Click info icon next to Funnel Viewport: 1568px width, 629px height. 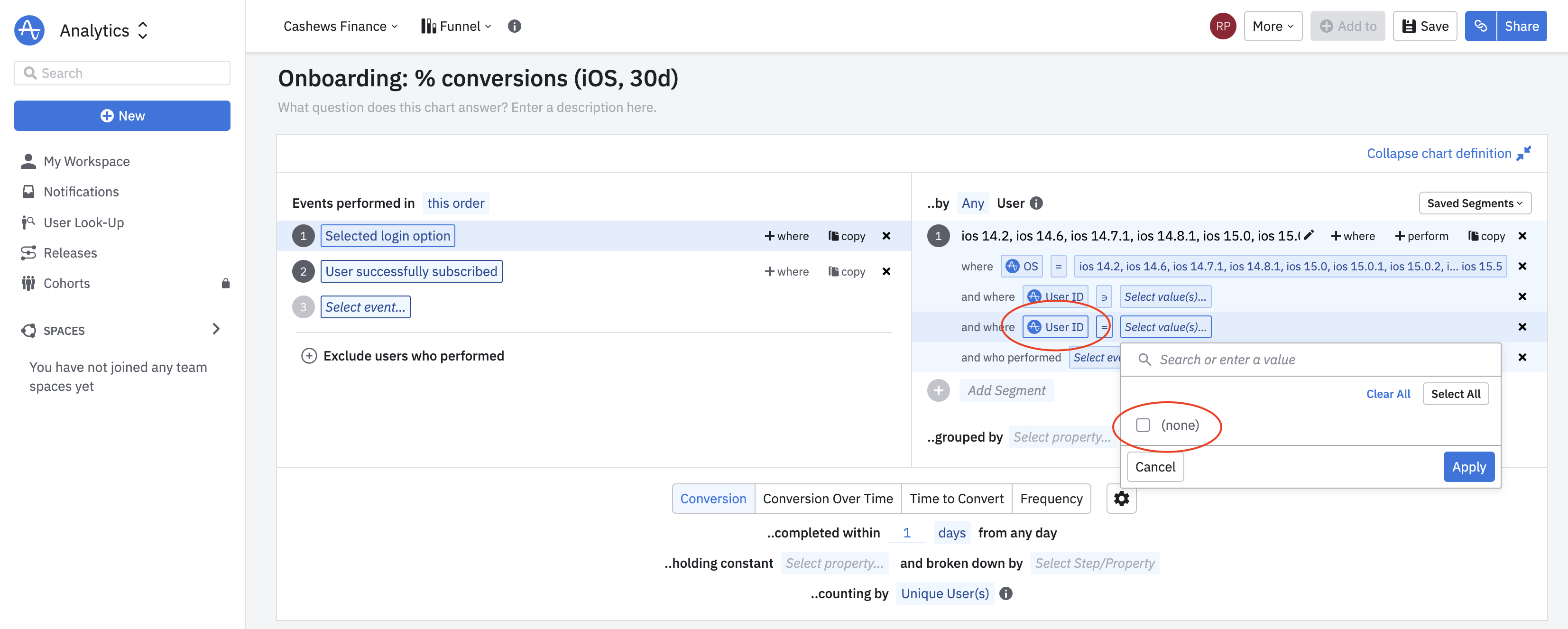tap(514, 26)
